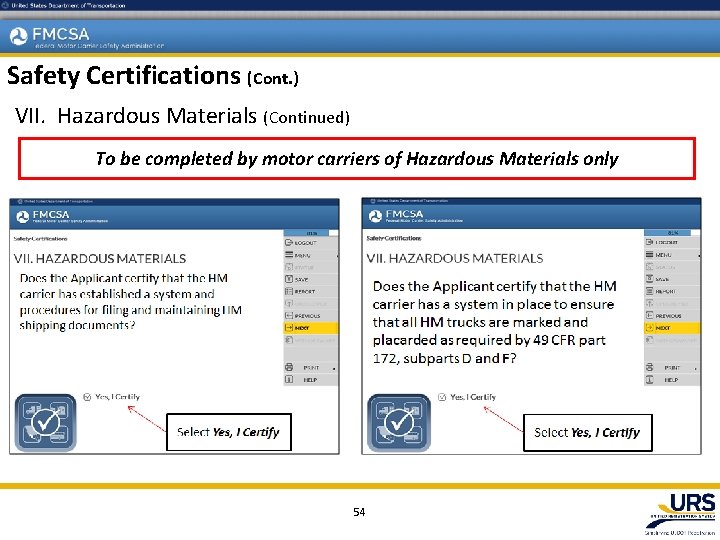Click 'Safety Certifications' breadcrumb in the left screenshot
This screenshot has width=720, height=540.
coord(40,239)
